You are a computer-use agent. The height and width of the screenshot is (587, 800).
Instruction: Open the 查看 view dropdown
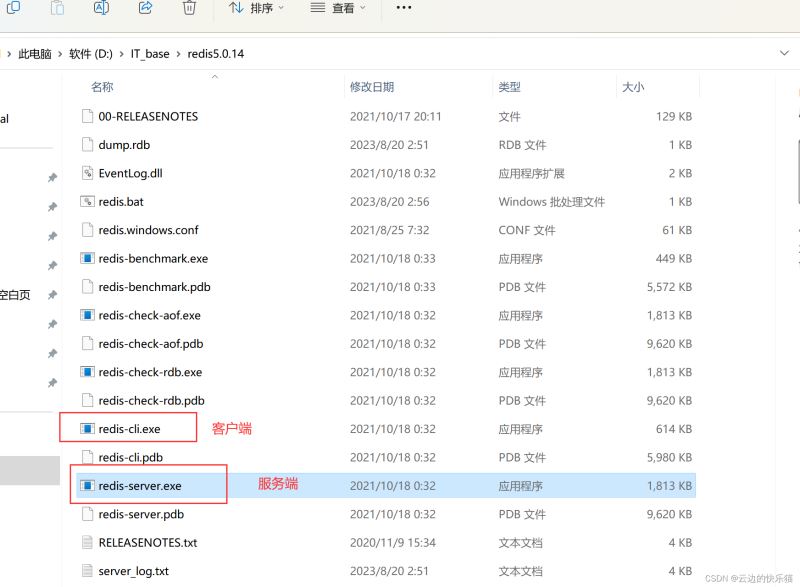pyautogui.click(x=338, y=8)
